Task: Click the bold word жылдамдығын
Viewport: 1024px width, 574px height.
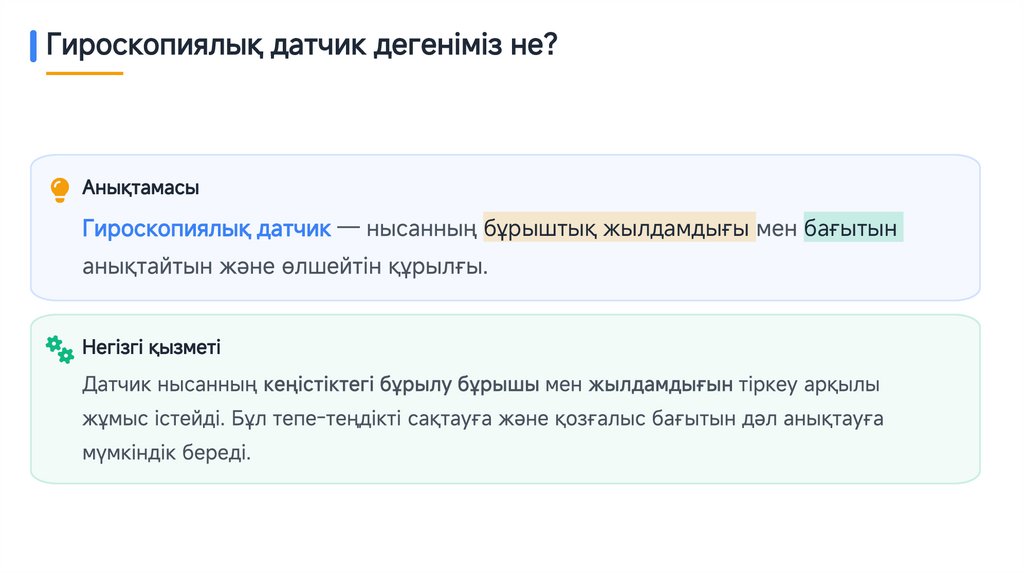Action: click(661, 384)
